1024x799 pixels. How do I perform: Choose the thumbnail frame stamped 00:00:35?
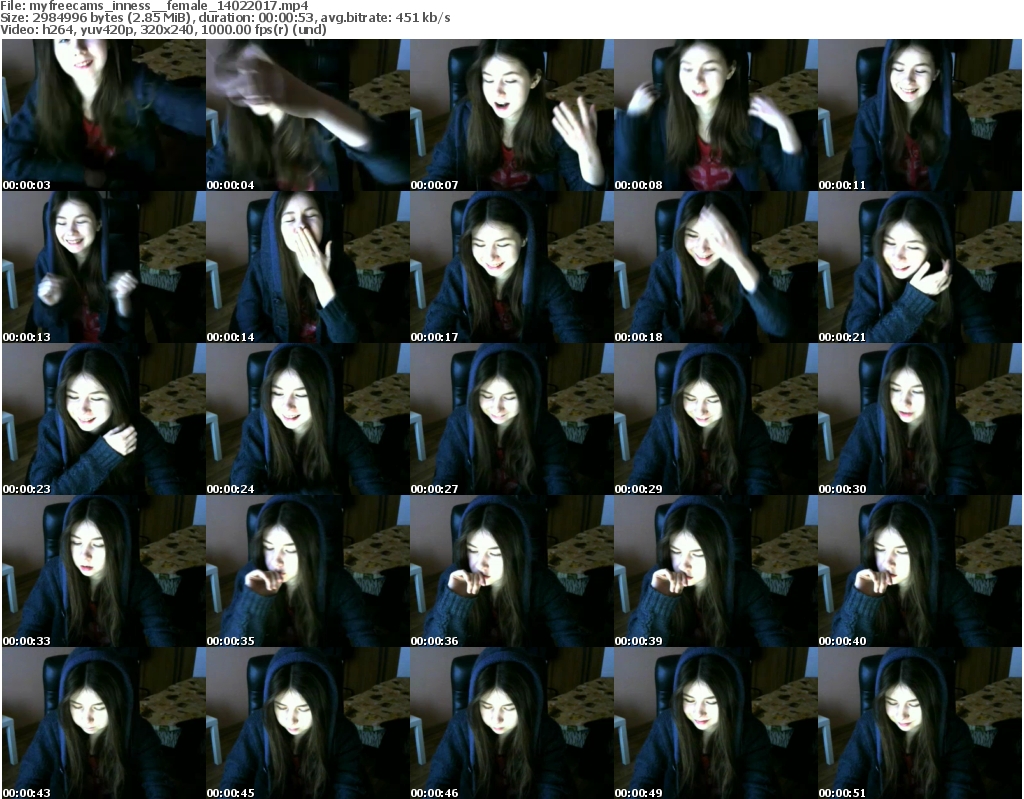(x=308, y=571)
